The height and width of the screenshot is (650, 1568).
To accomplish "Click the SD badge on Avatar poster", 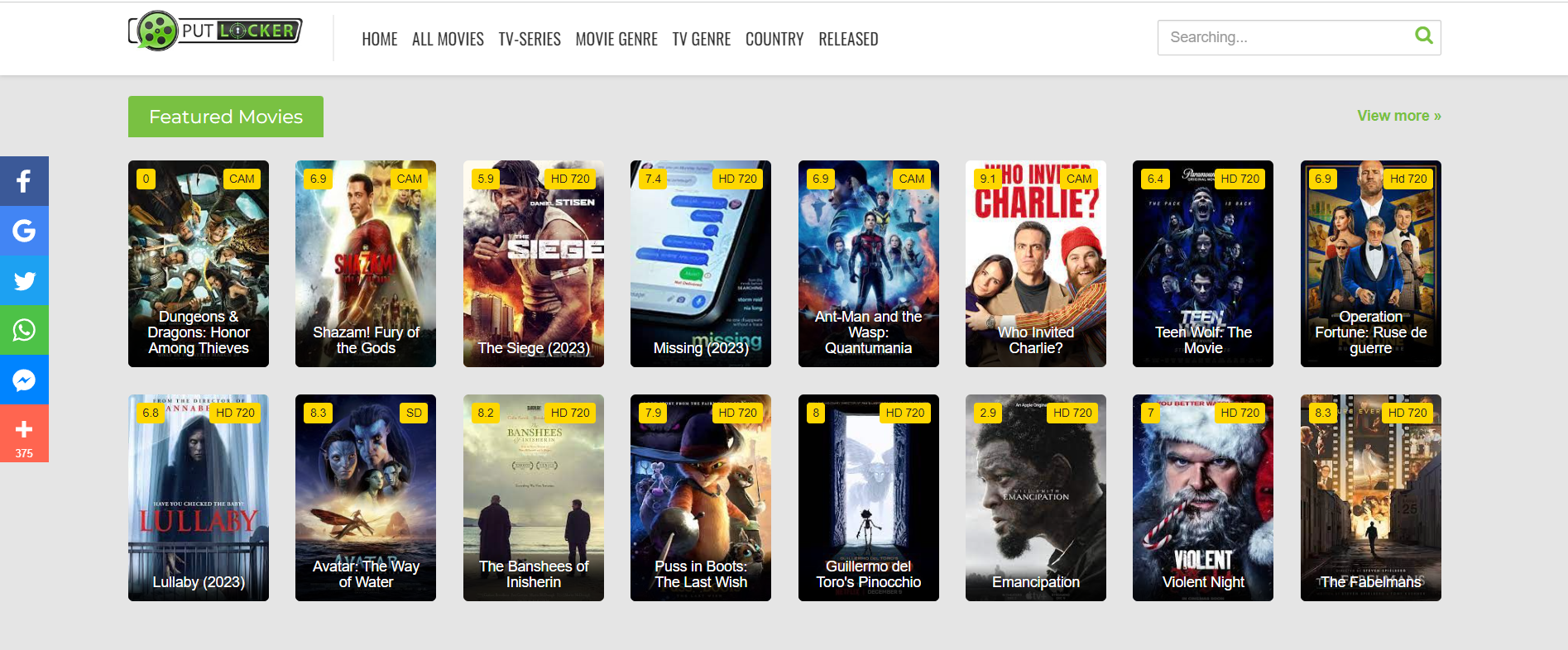I will 414,413.
